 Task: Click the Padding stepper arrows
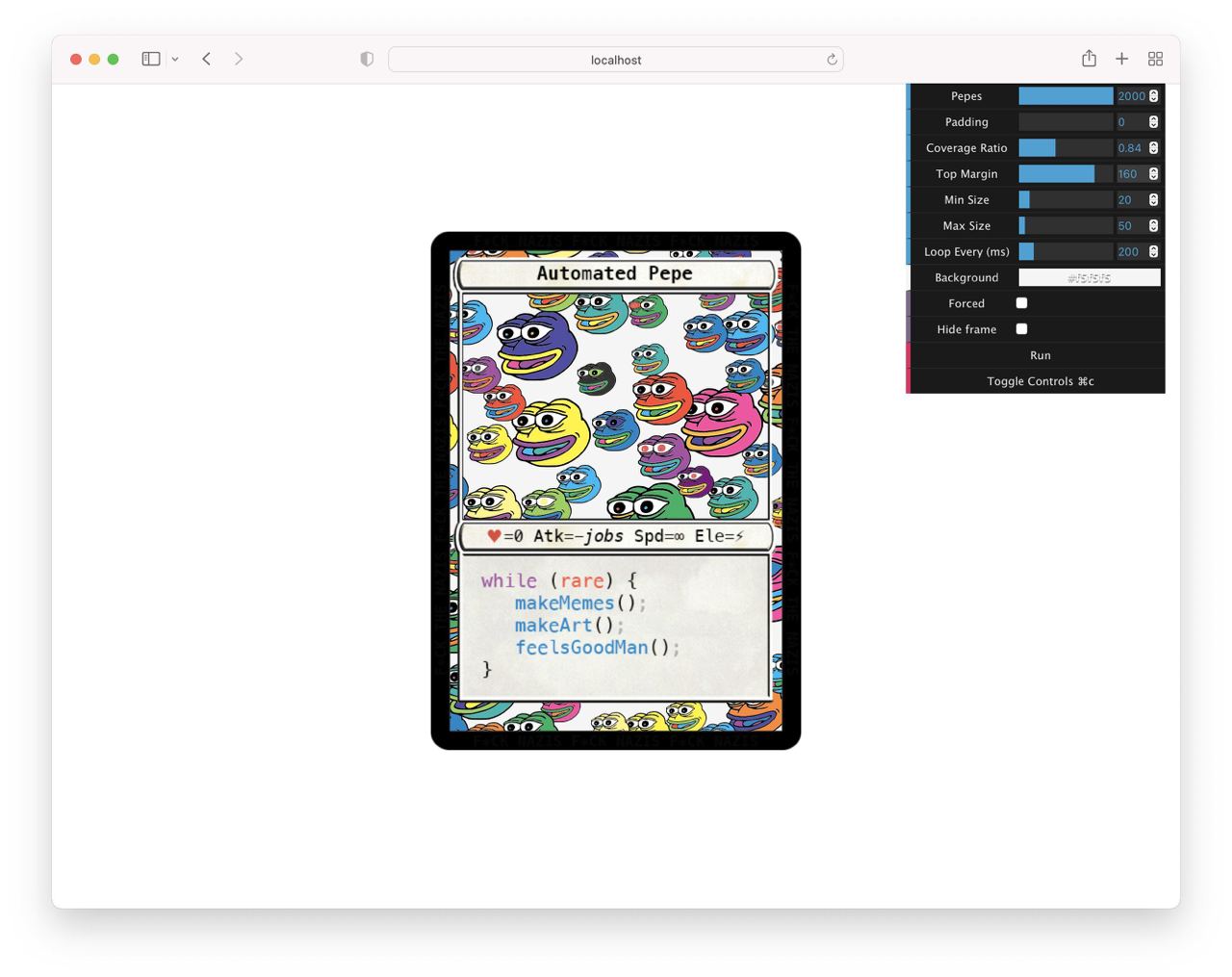(1153, 122)
